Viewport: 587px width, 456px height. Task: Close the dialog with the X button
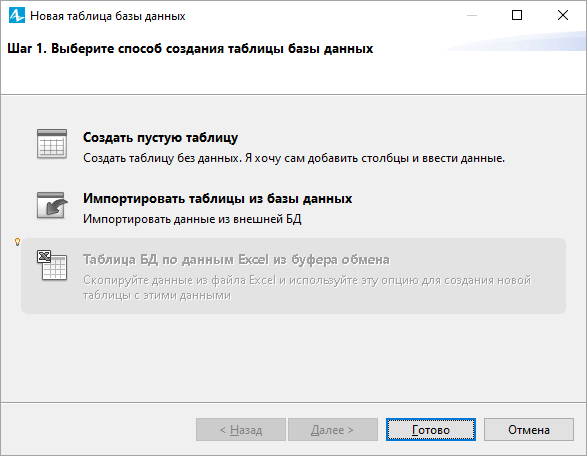click(x=563, y=15)
